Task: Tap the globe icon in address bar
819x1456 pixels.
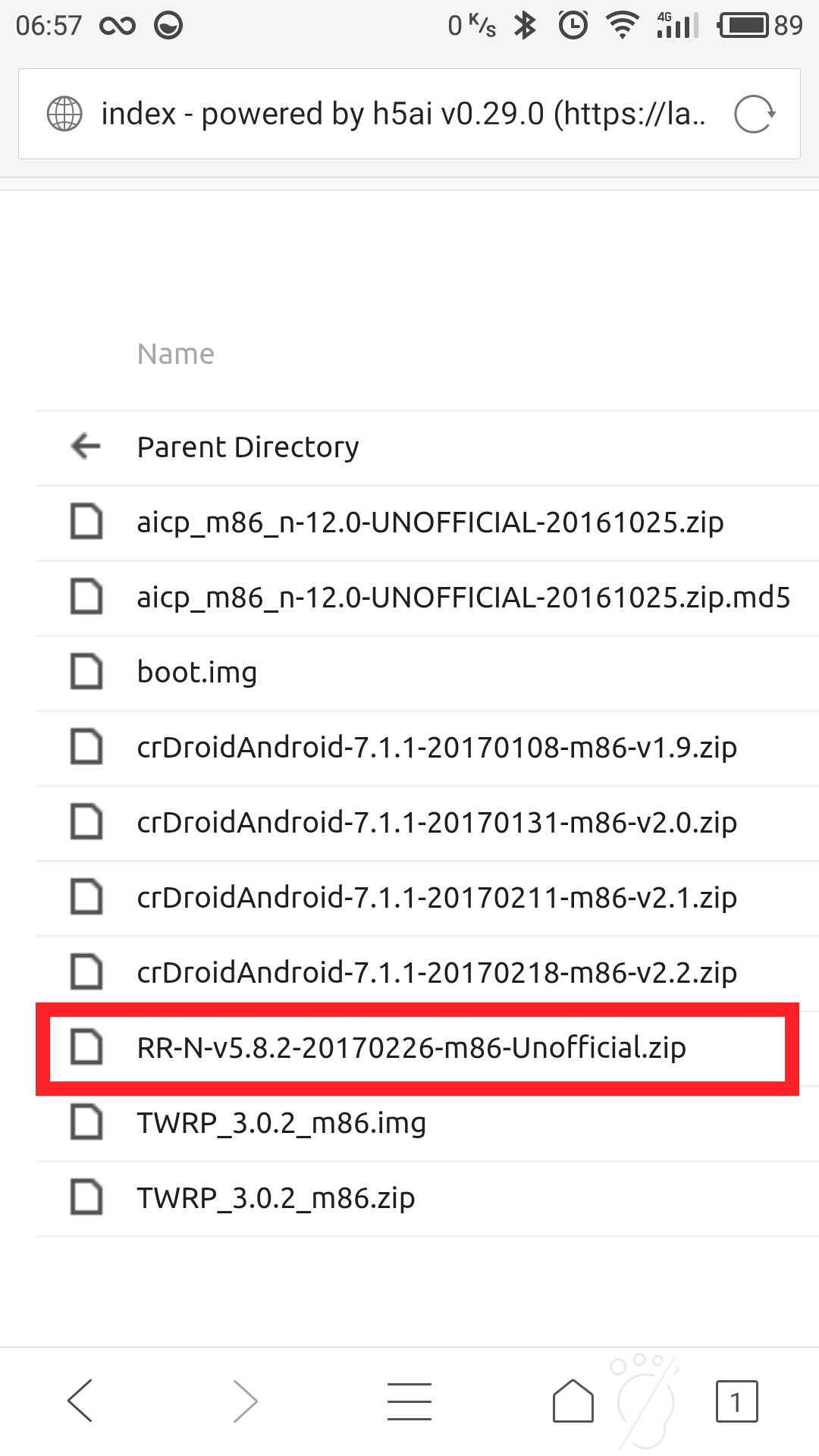Action: pyautogui.click(x=64, y=115)
